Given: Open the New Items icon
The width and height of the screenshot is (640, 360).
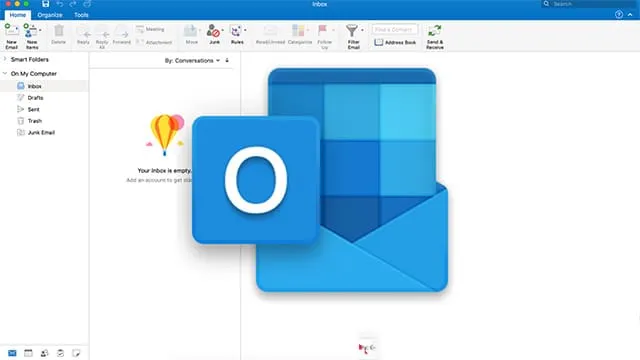Looking at the screenshot, I should tap(31, 32).
